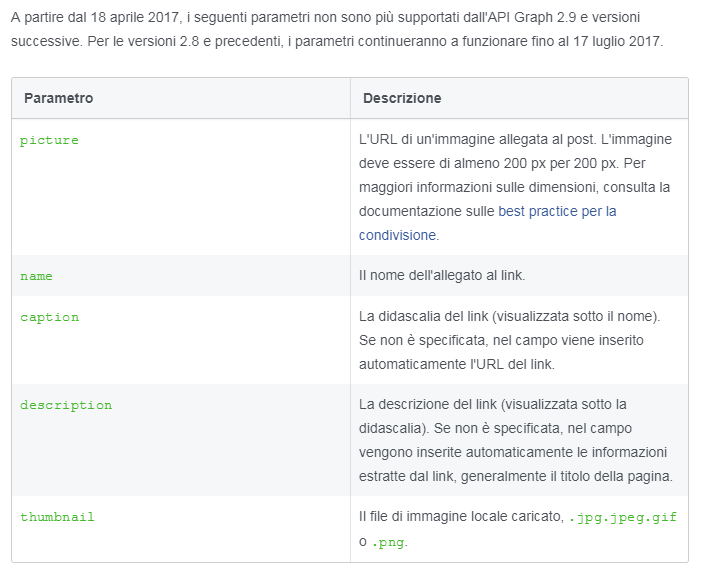
Task: Click the description parameter code text
Action: [x=66, y=405]
